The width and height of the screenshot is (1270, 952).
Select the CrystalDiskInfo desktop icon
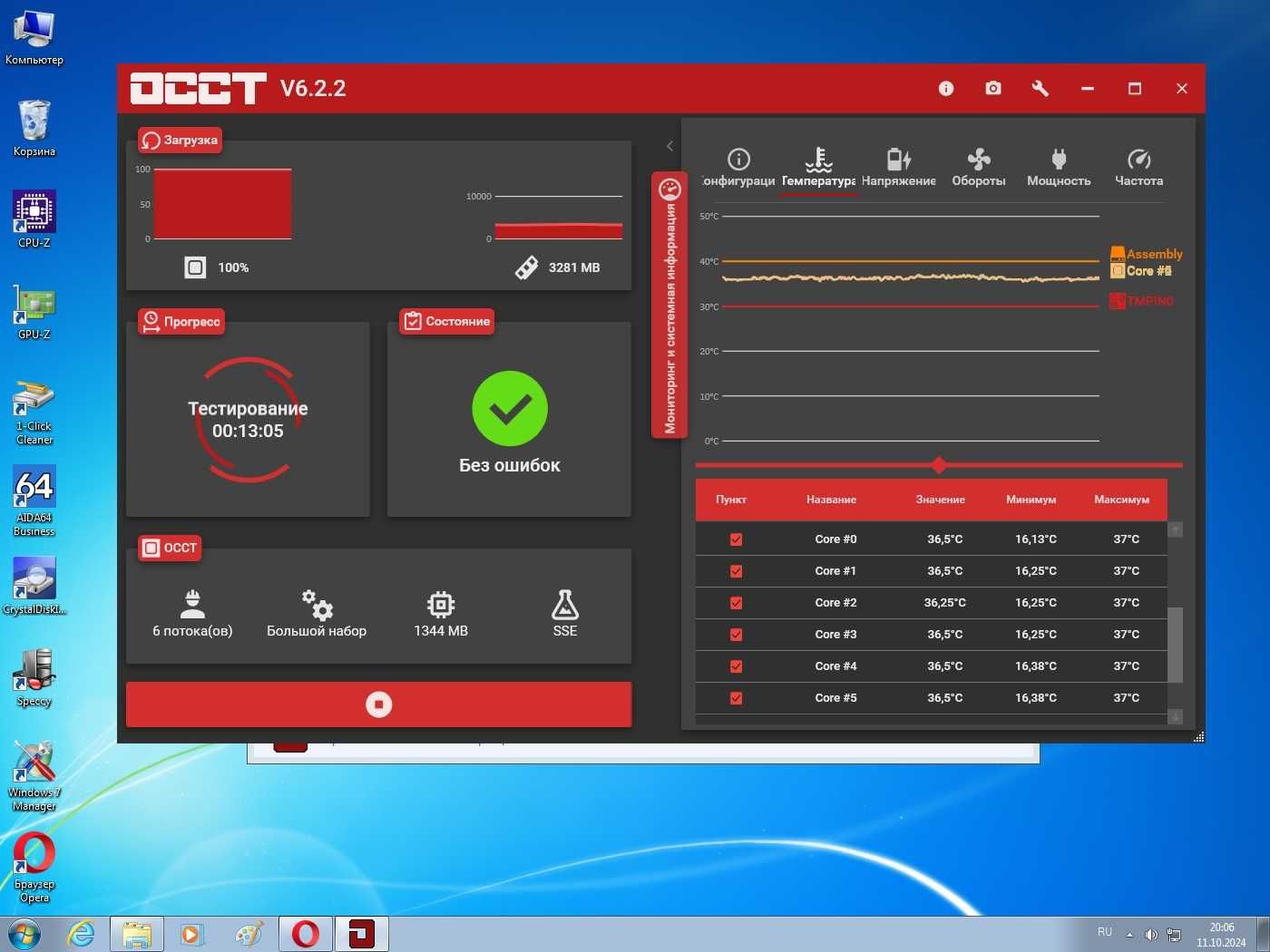click(34, 586)
